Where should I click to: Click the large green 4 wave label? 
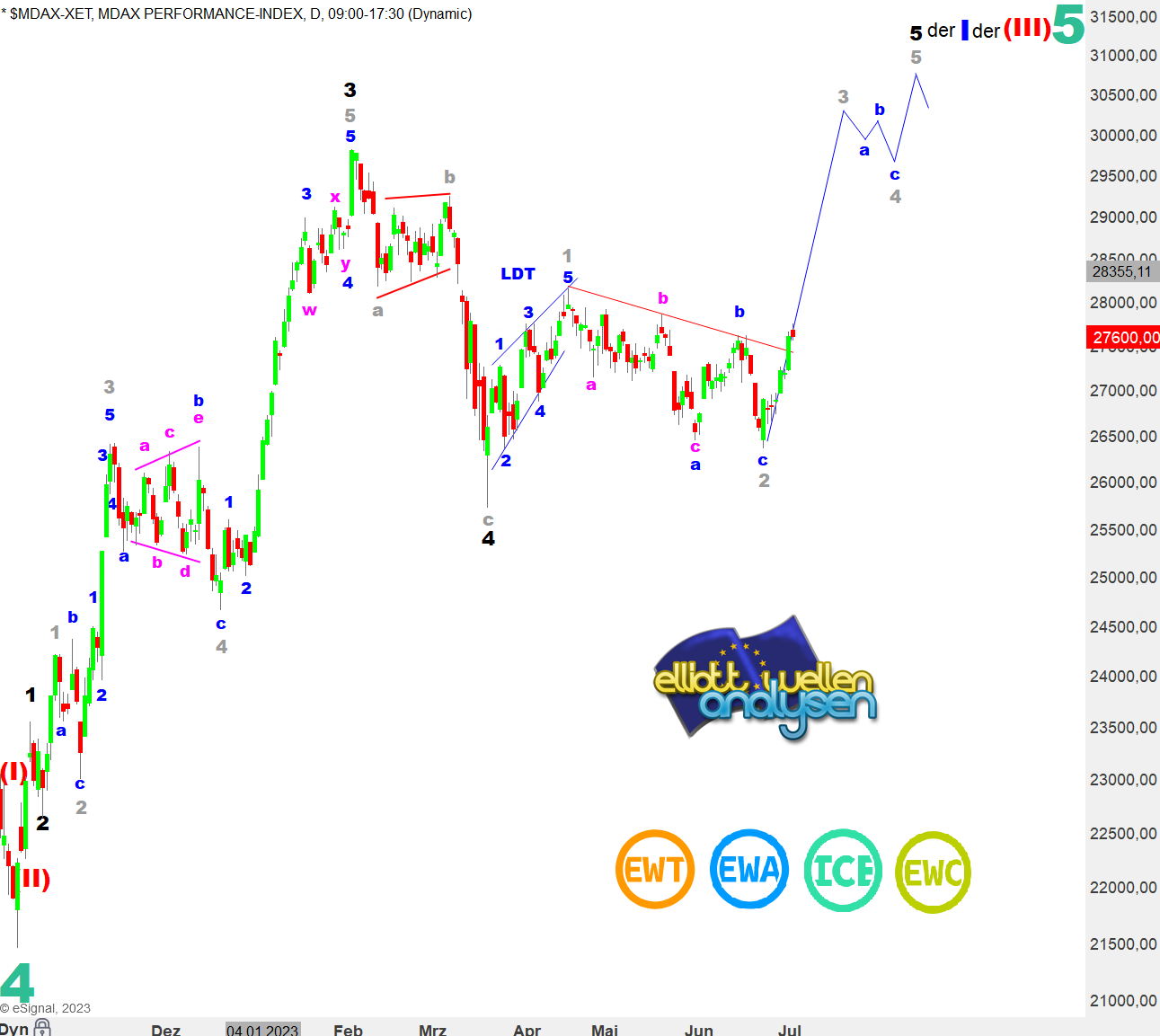(x=16, y=982)
